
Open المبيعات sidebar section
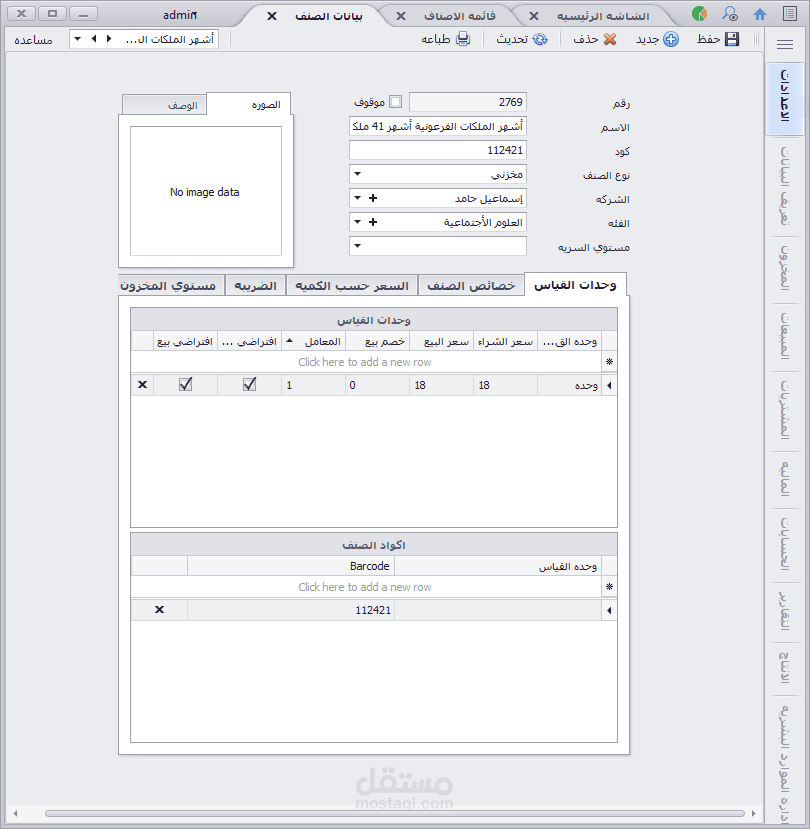[x=785, y=336]
